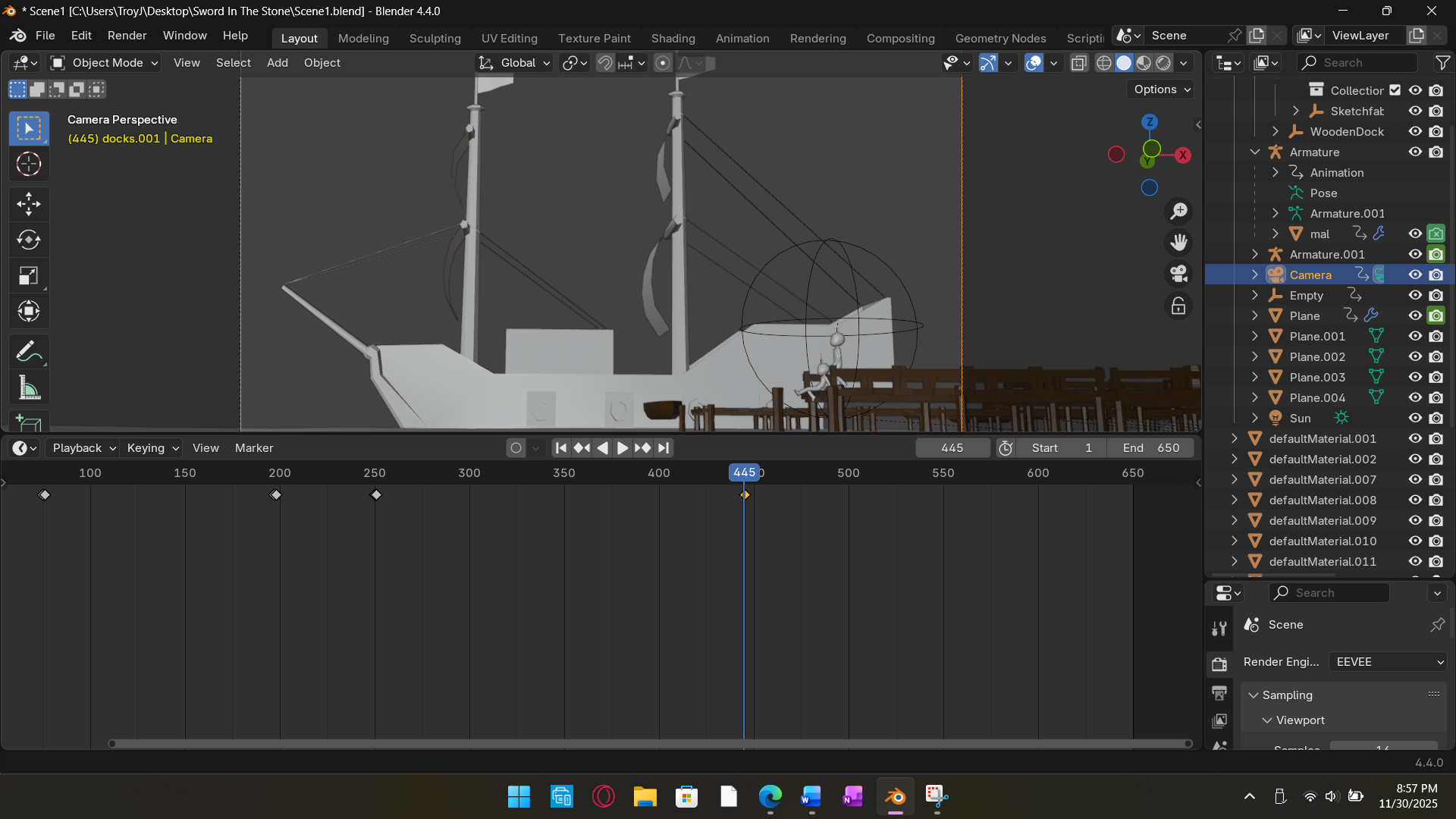Pin the Scene properties panel
The height and width of the screenshot is (819, 1456).
1437,625
